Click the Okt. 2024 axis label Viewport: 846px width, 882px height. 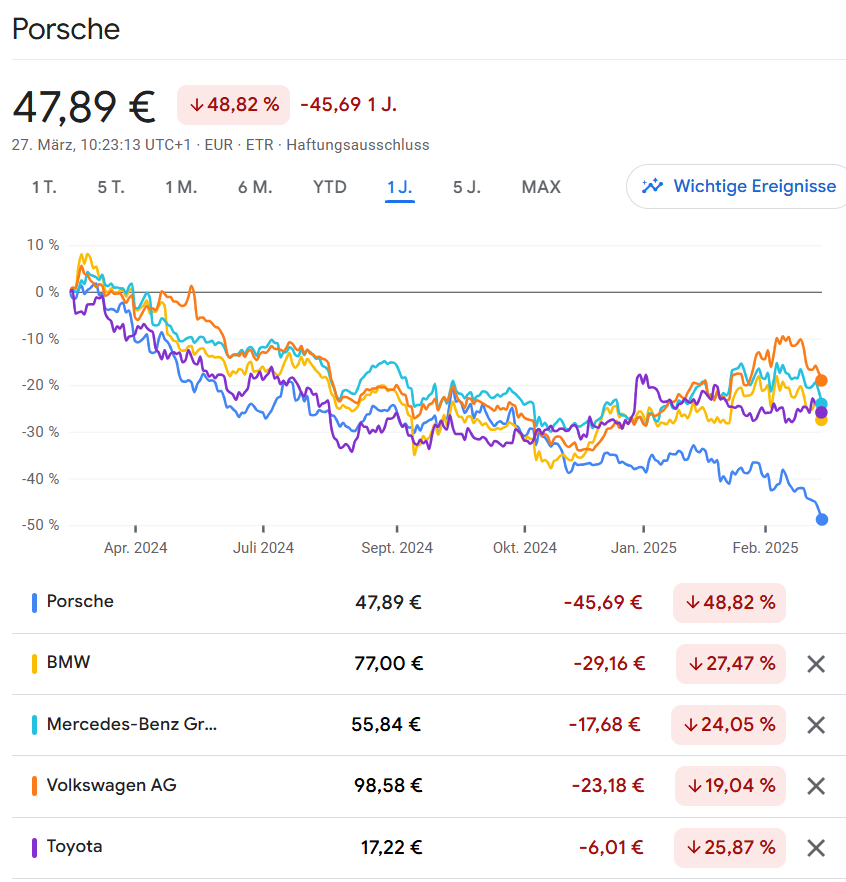(525, 548)
